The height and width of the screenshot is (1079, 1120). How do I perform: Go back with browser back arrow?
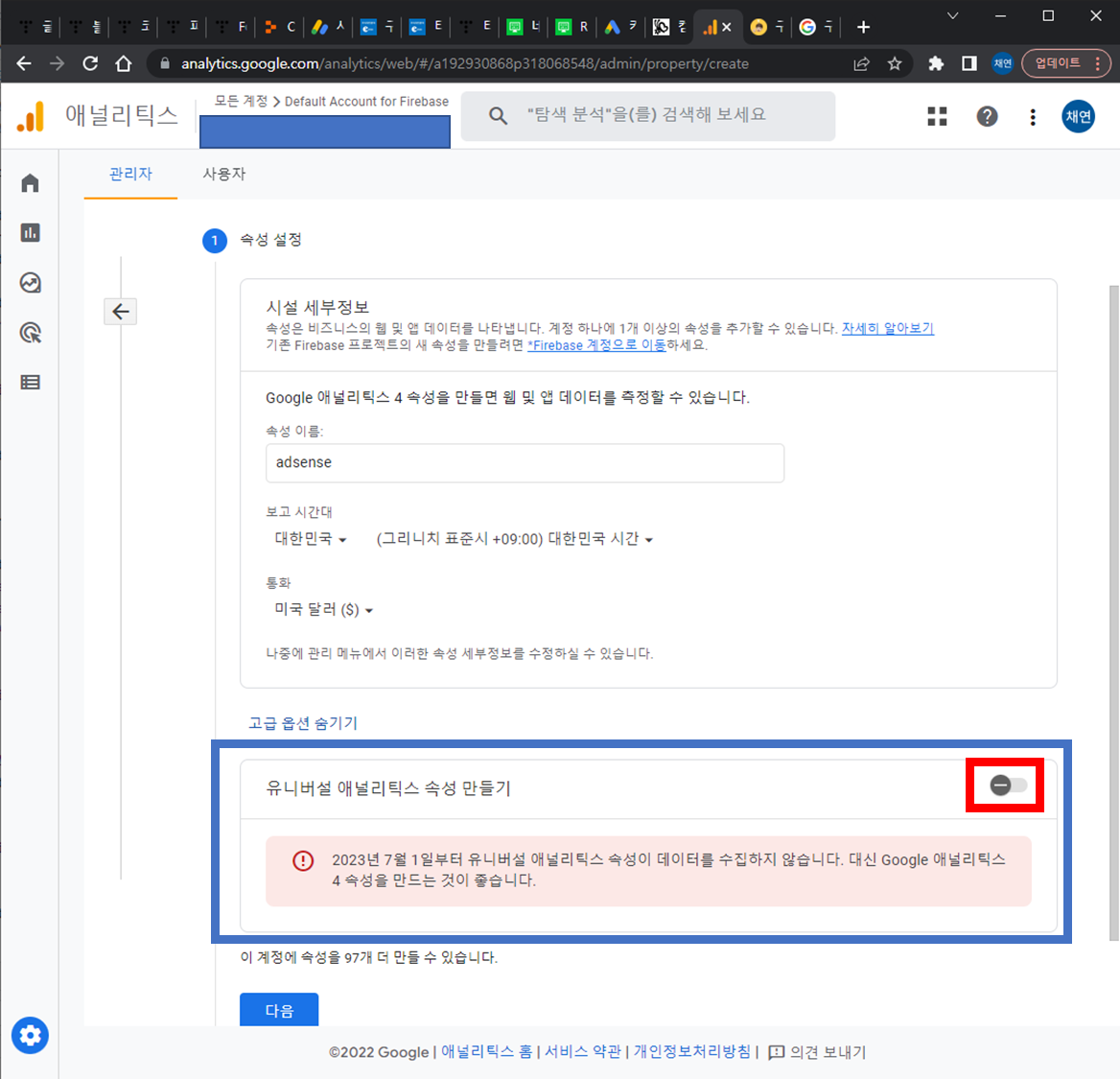24,63
